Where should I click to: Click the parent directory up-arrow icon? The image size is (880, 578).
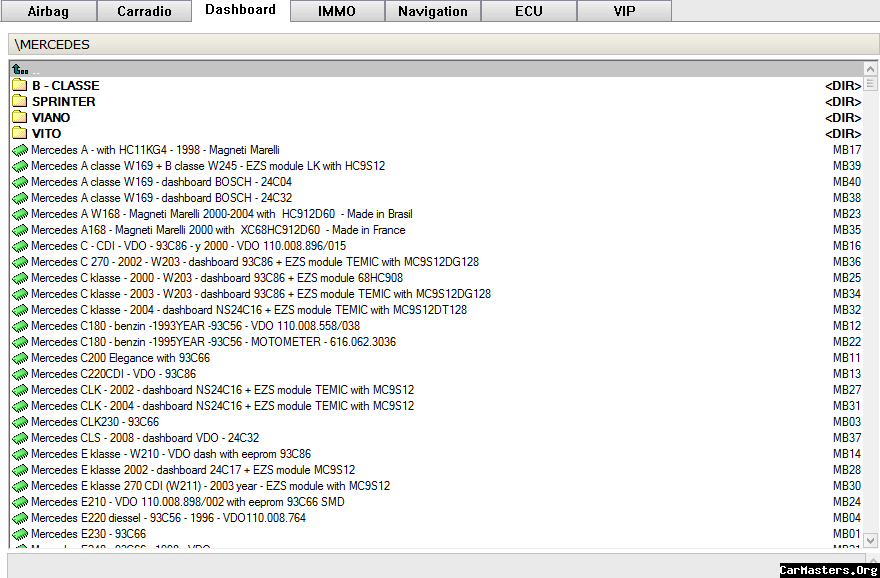[20, 69]
